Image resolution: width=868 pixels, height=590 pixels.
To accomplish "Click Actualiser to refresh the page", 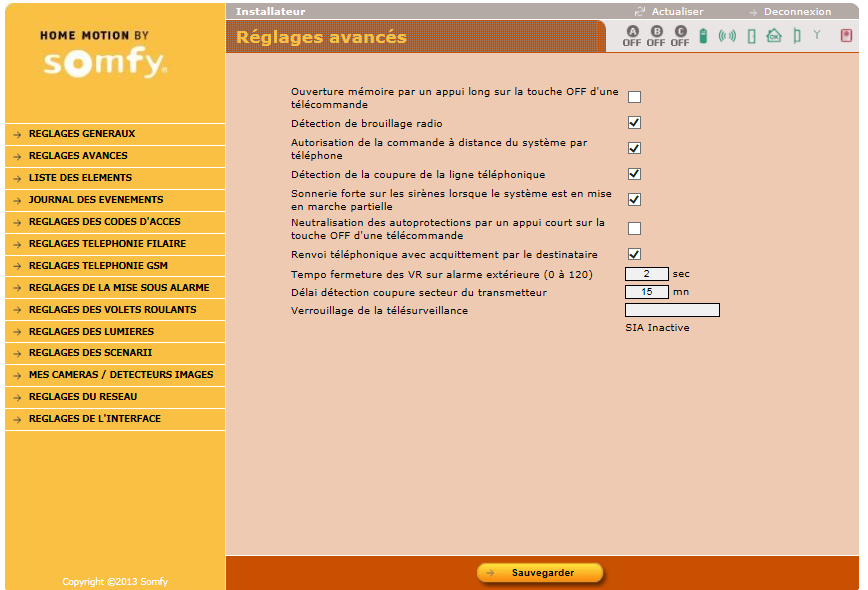I will tap(677, 12).
